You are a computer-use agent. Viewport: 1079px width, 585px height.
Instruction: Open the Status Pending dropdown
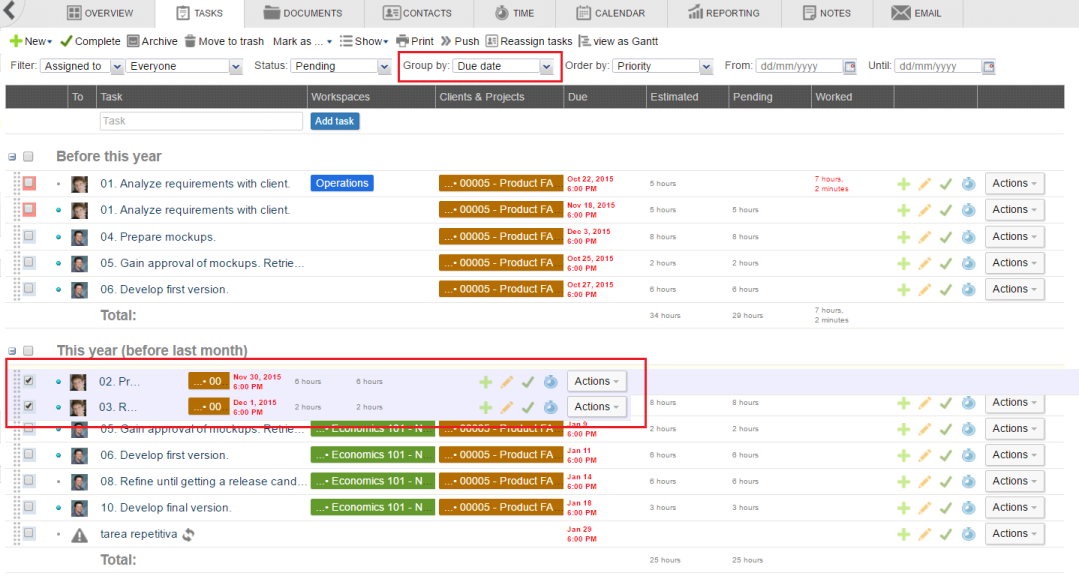[341, 67]
